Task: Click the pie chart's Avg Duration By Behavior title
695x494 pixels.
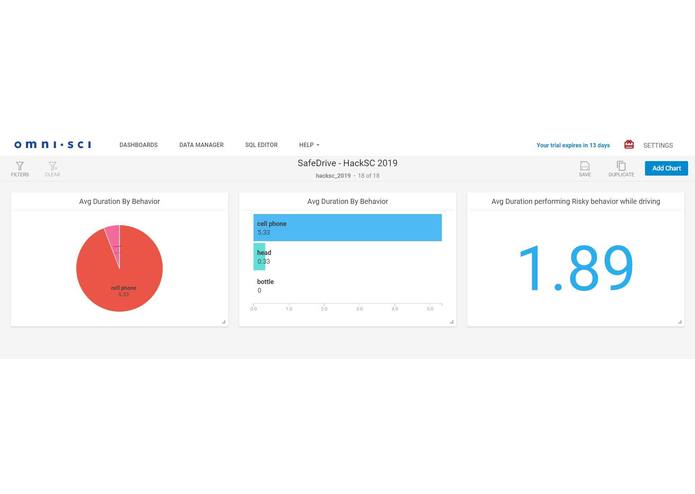Action: 119,202
